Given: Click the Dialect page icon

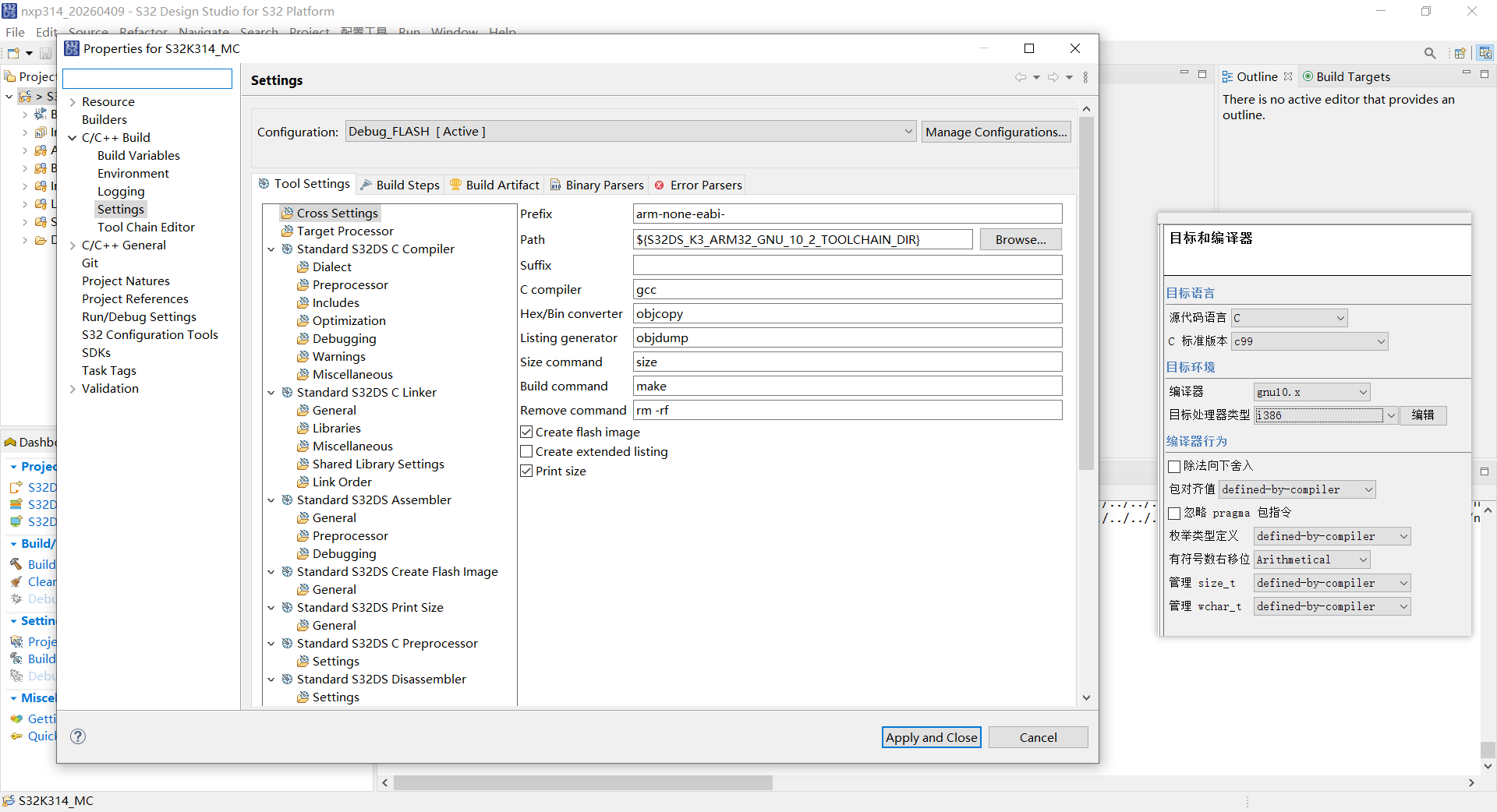Looking at the screenshot, I should 303,267.
